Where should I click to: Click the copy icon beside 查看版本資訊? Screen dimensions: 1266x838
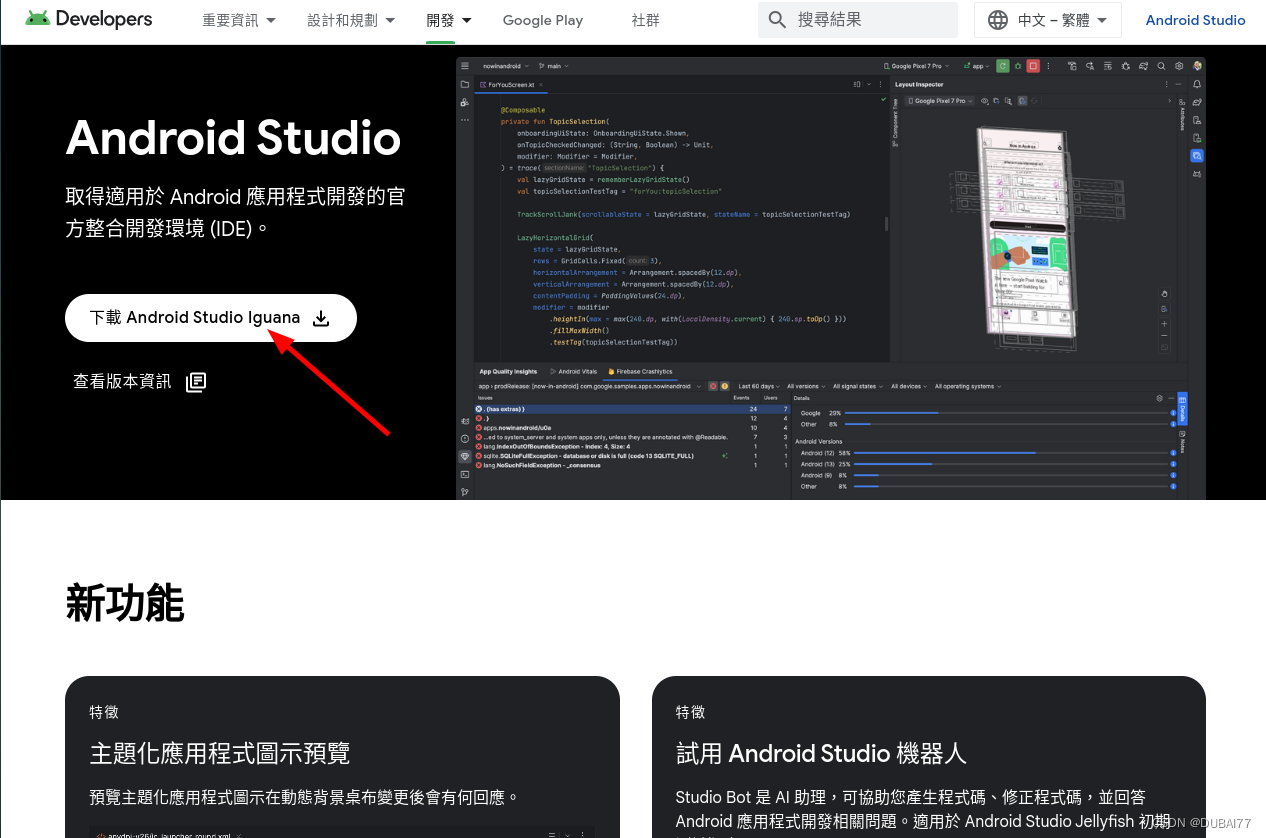[196, 381]
